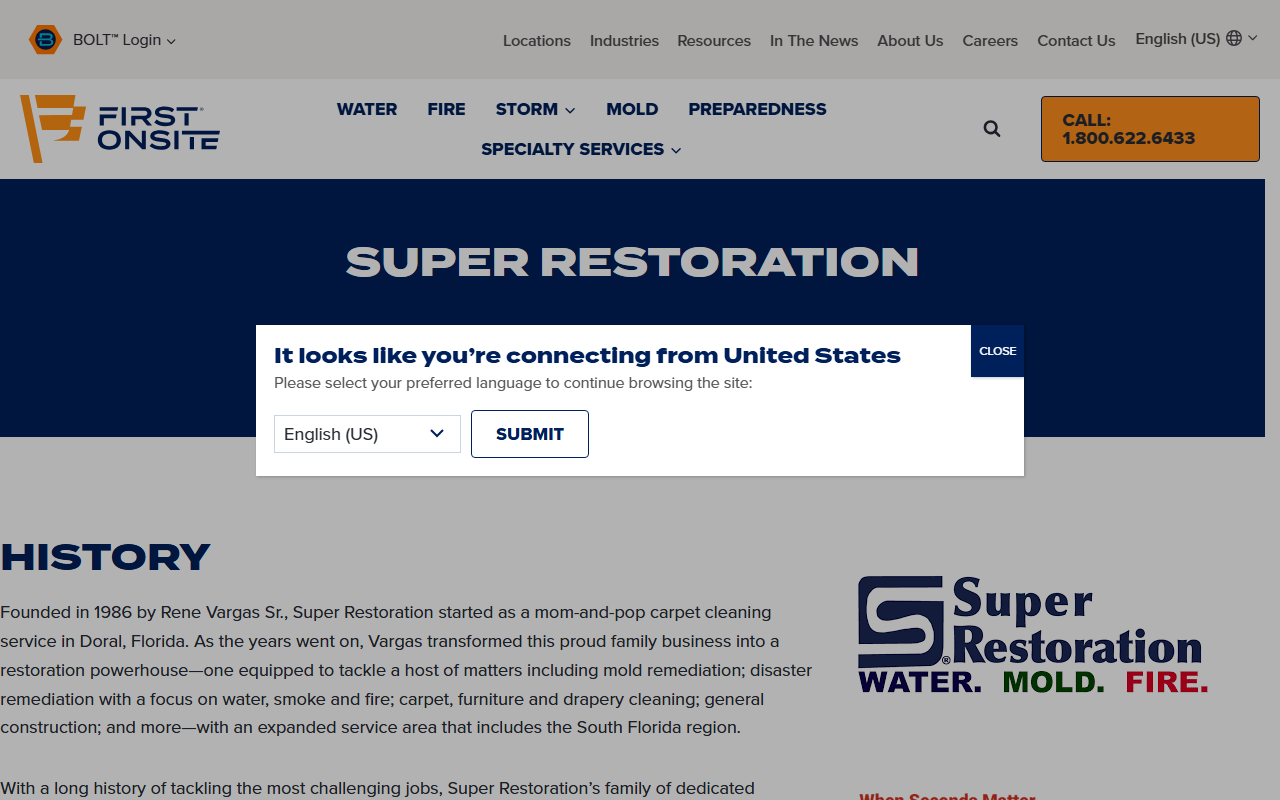Visit In The News page

click(x=814, y=40)
